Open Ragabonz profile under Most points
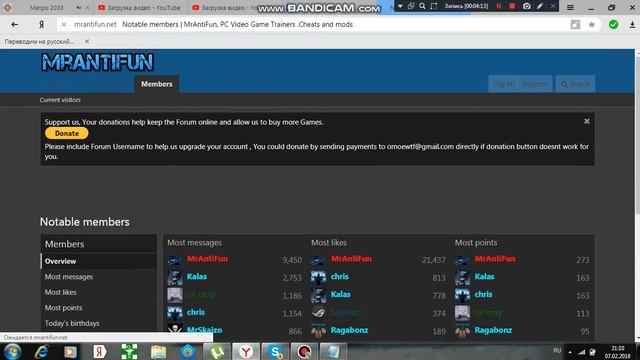The width and height of the screenshot is (640, 360). click(x=493, y=330)
